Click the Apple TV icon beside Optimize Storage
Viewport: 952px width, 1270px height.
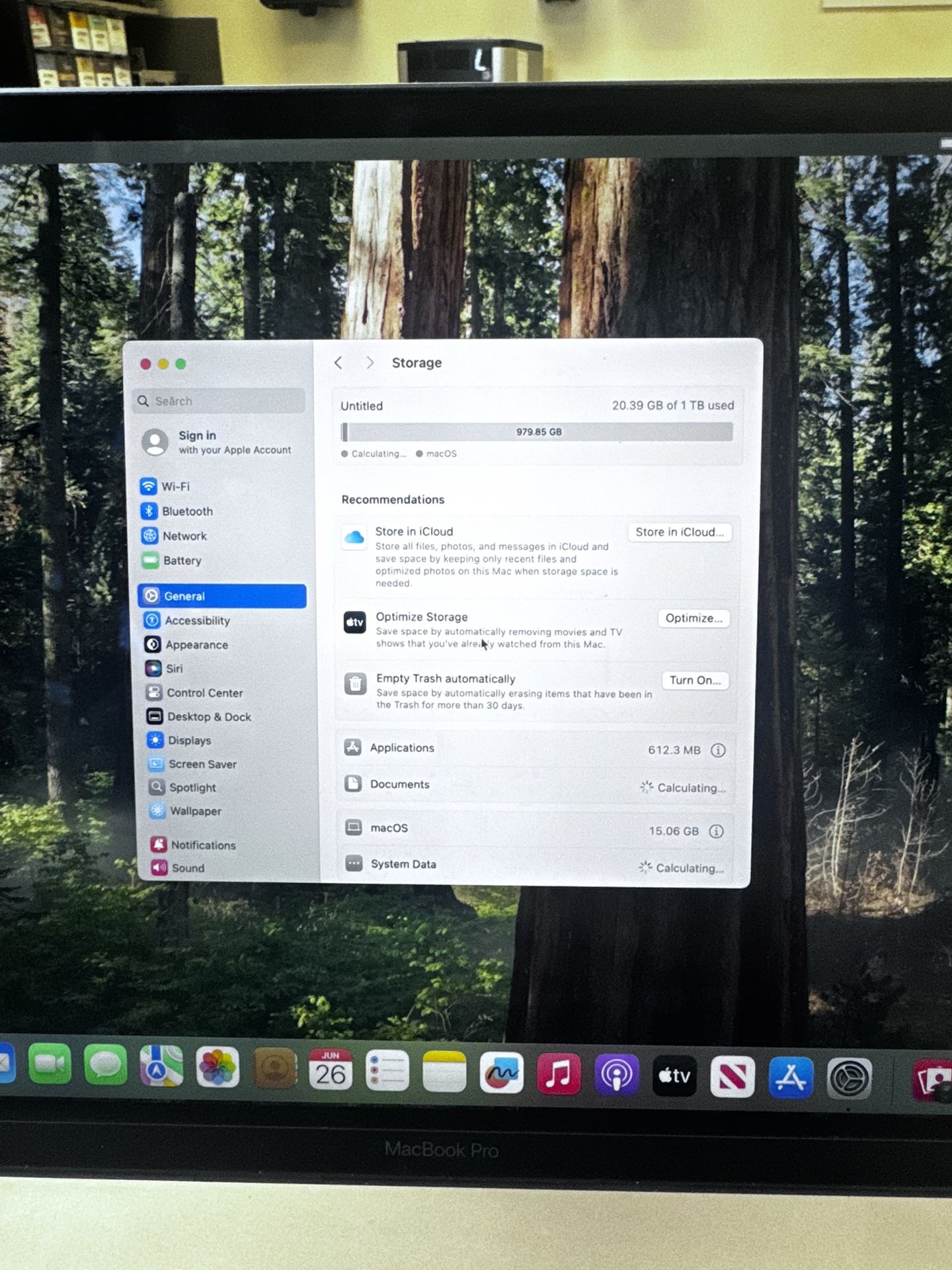pos(355,622)
